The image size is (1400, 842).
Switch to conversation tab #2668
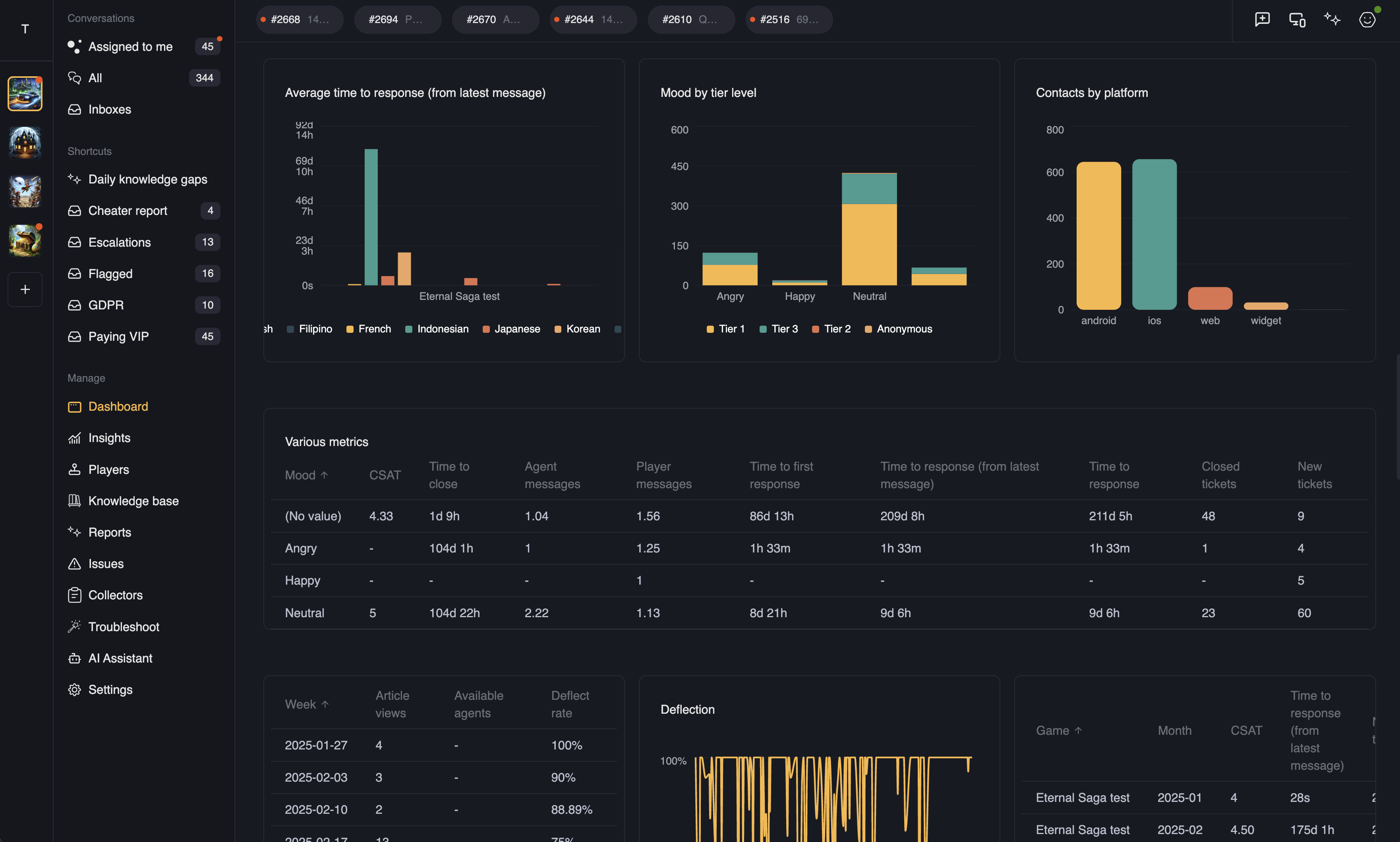pyautogui.click(x=299, y=19)
